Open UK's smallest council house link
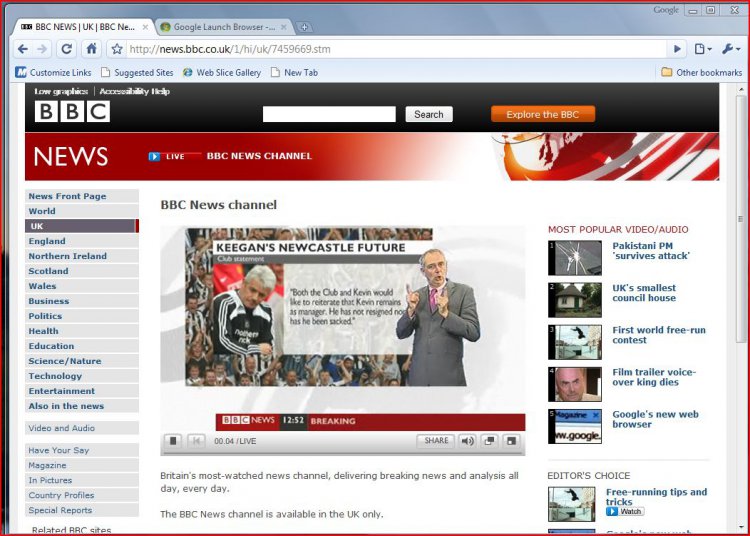The width and height of the screenshot is (750, 536). click(644, 293)
